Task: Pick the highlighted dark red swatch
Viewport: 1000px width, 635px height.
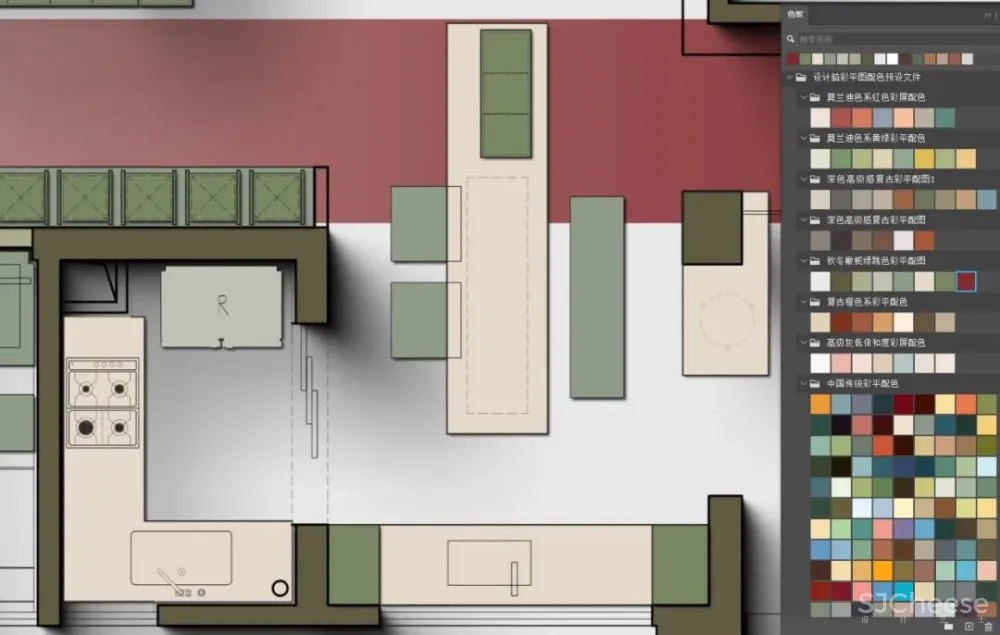Action: tap(966, 281)
